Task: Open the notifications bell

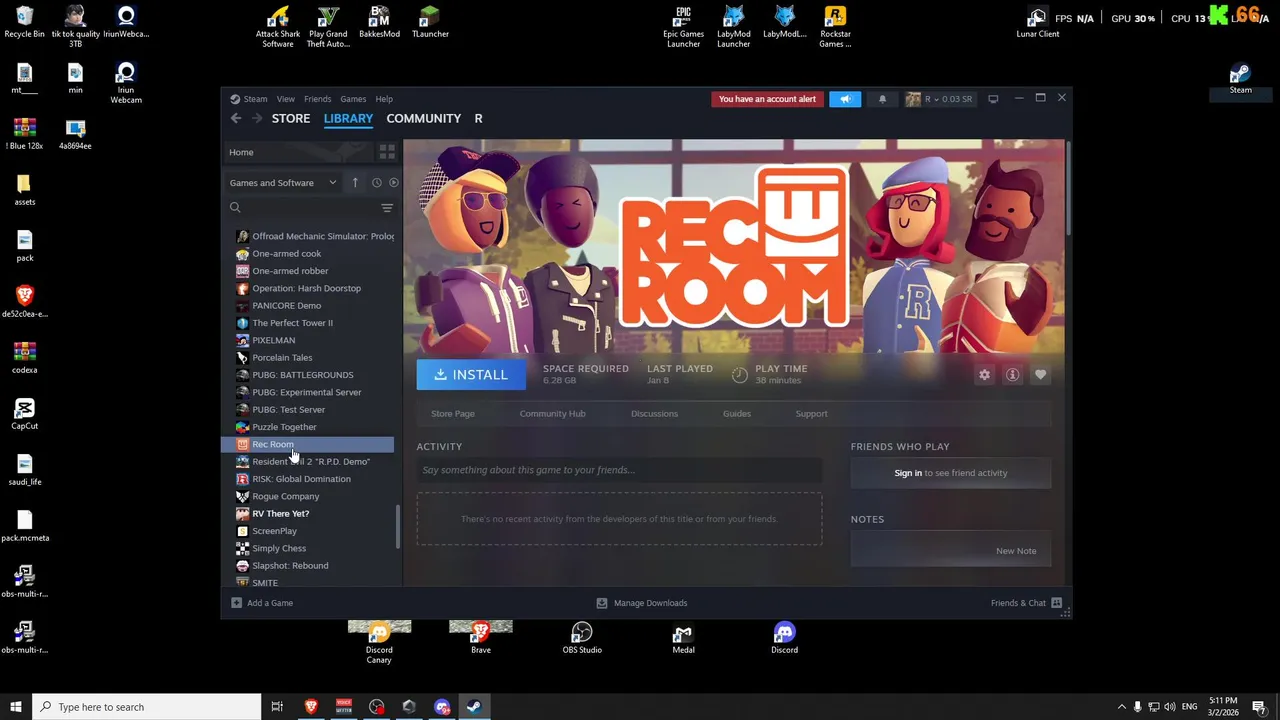Action: click(x=882, y=99)
